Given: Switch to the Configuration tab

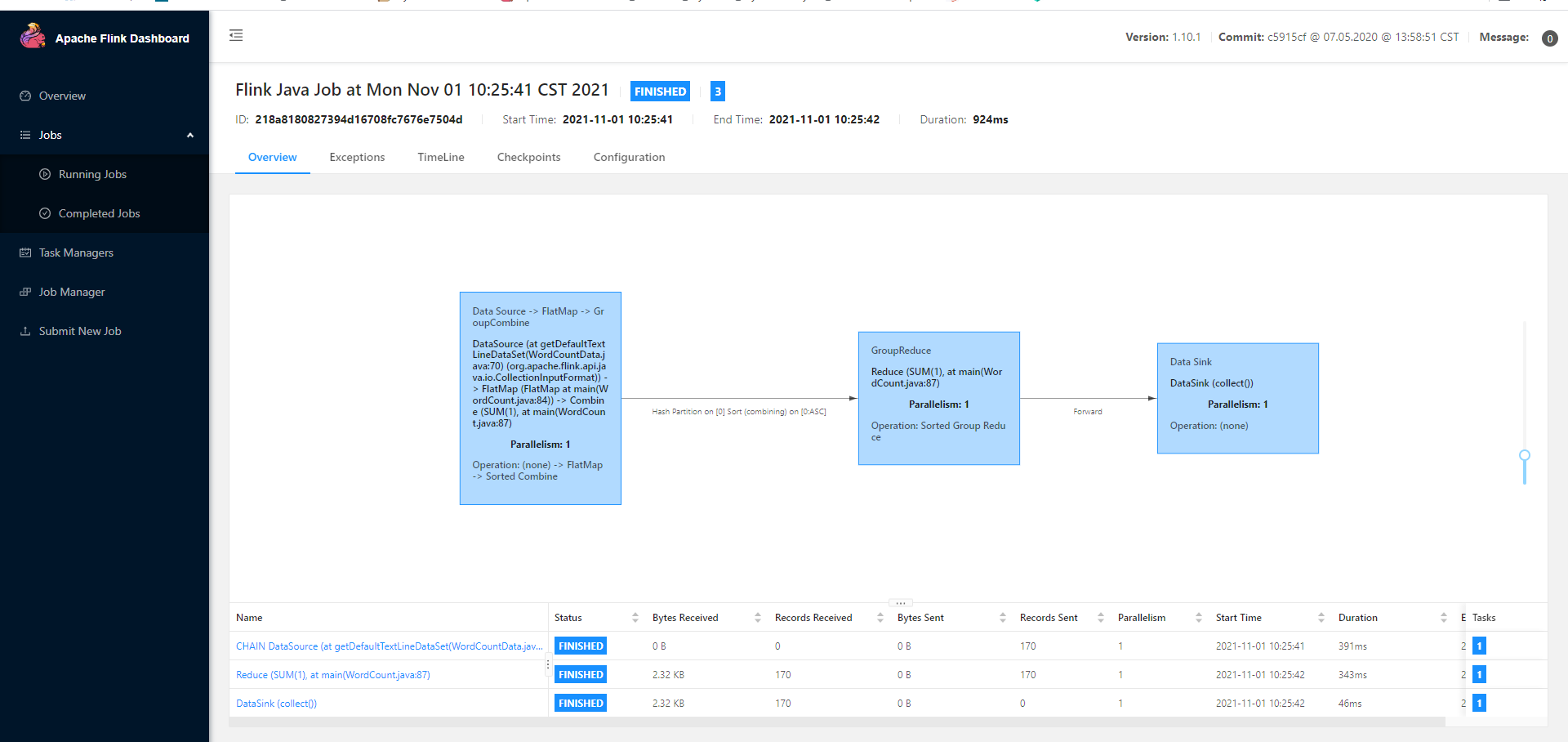Looking at the screenshot, I should tap(629, 157).
